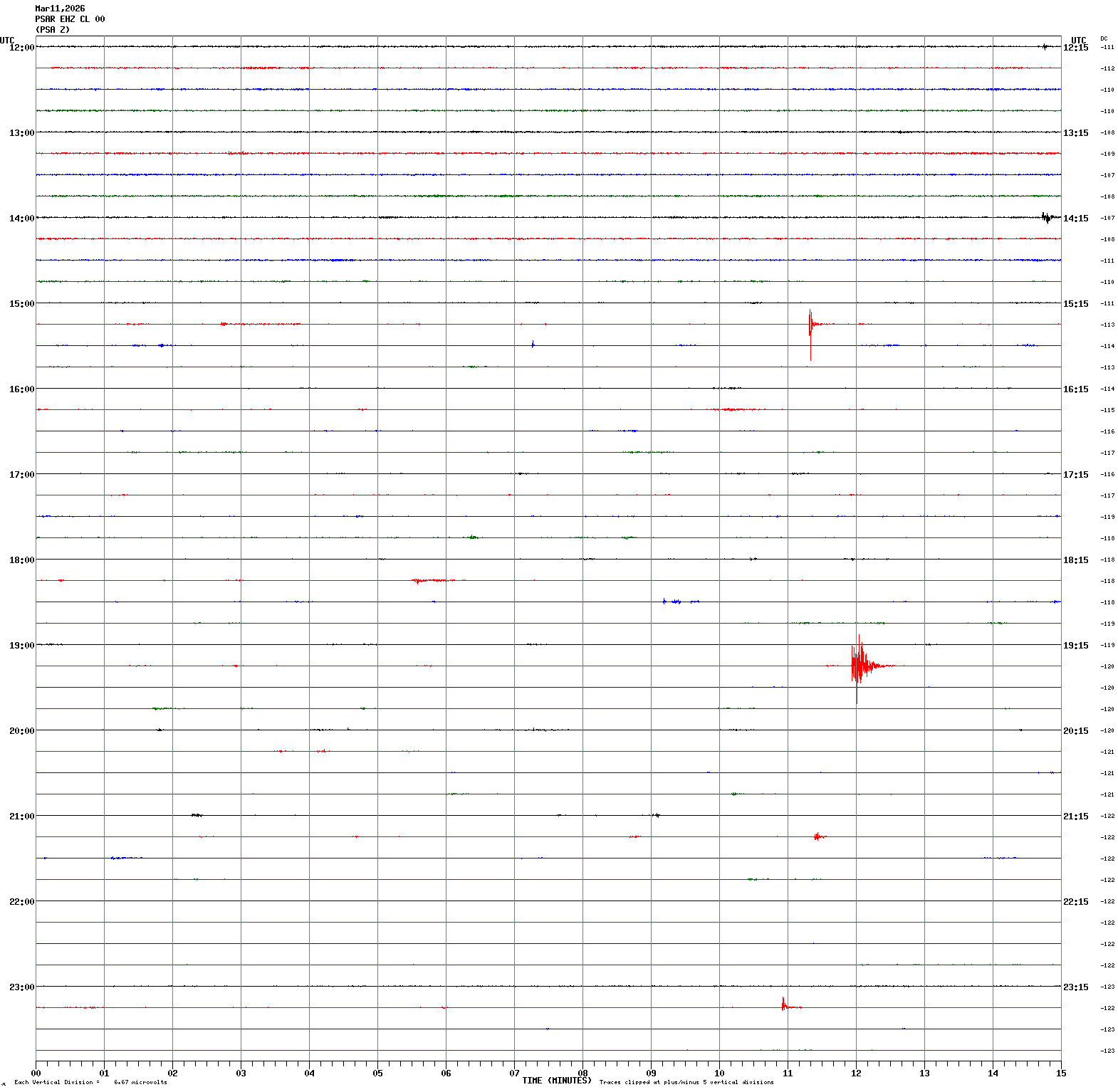Click the TIME (MINUTES) axis title
Image resolution: width=1118 pixels, height=1092 pixels.
[556, 1081]
